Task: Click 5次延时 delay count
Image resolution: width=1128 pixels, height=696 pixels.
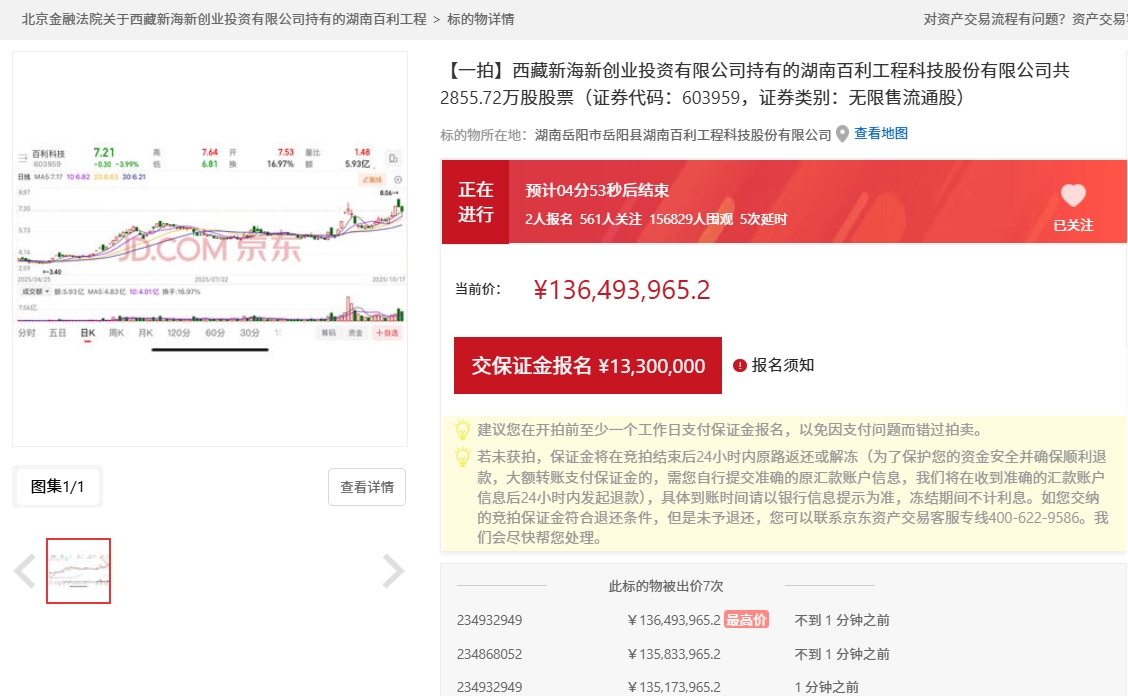Action: (763, 219)
